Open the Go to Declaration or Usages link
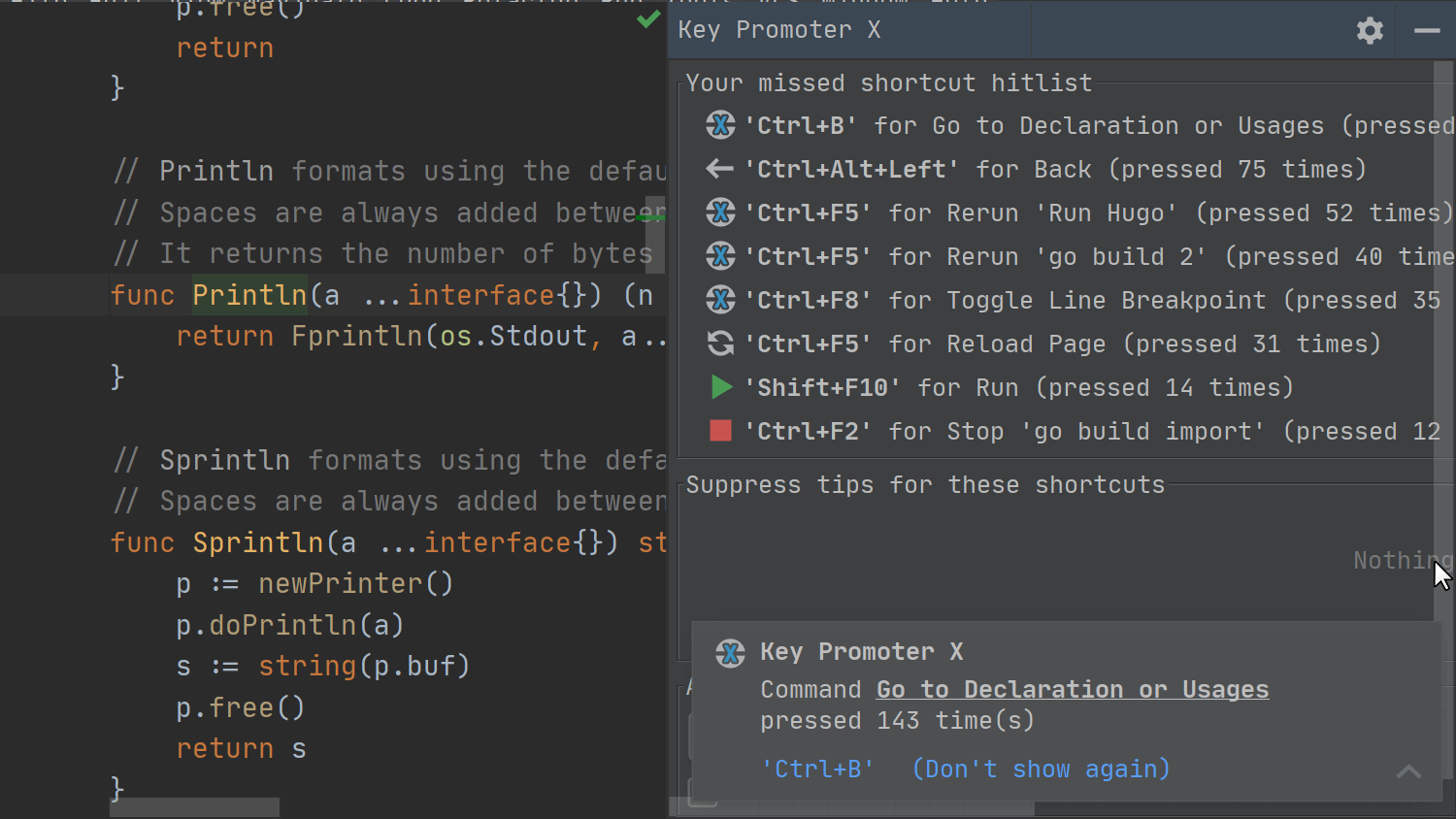The image size is (1456, 819). coord(1072,689)
